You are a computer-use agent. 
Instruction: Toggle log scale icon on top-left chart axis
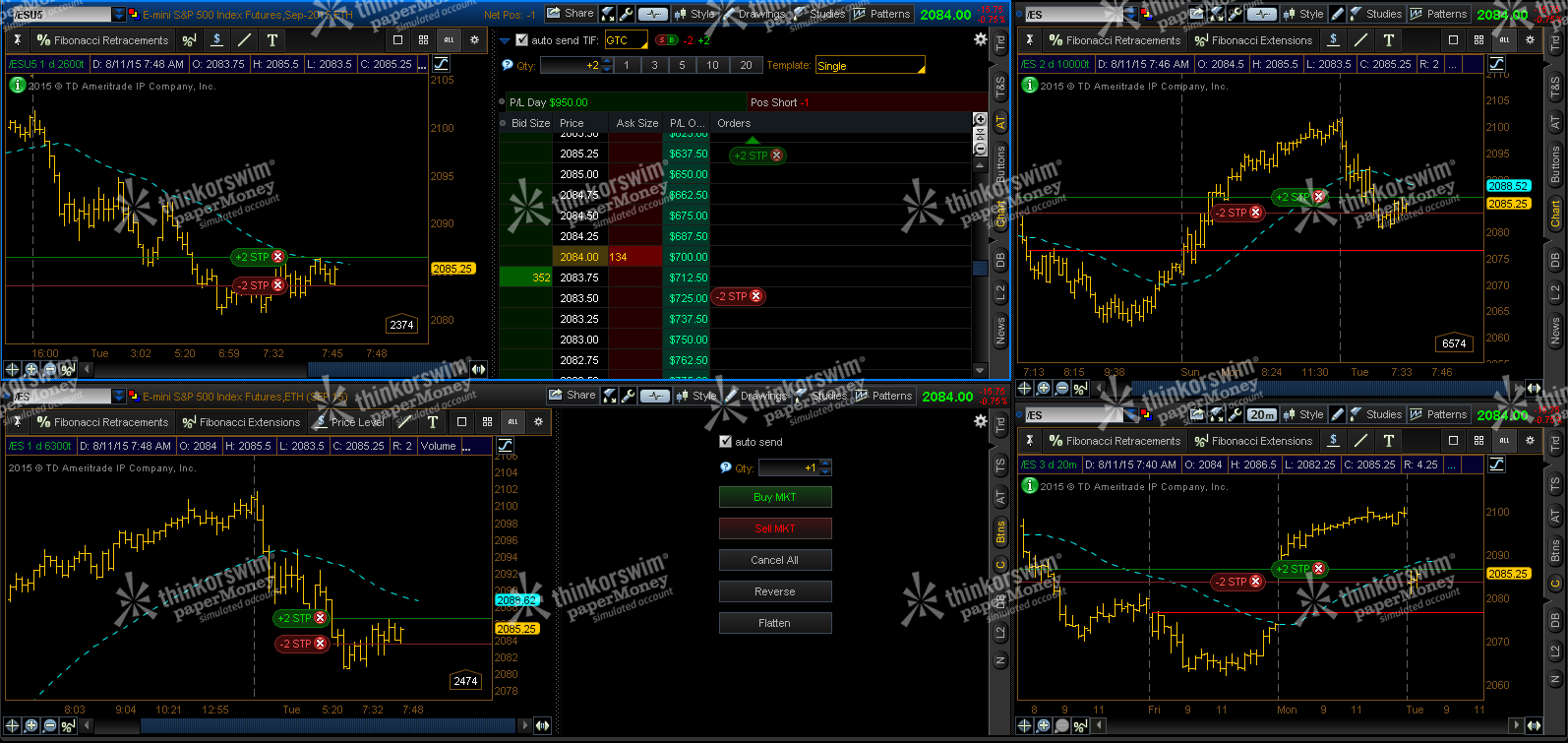442,64
